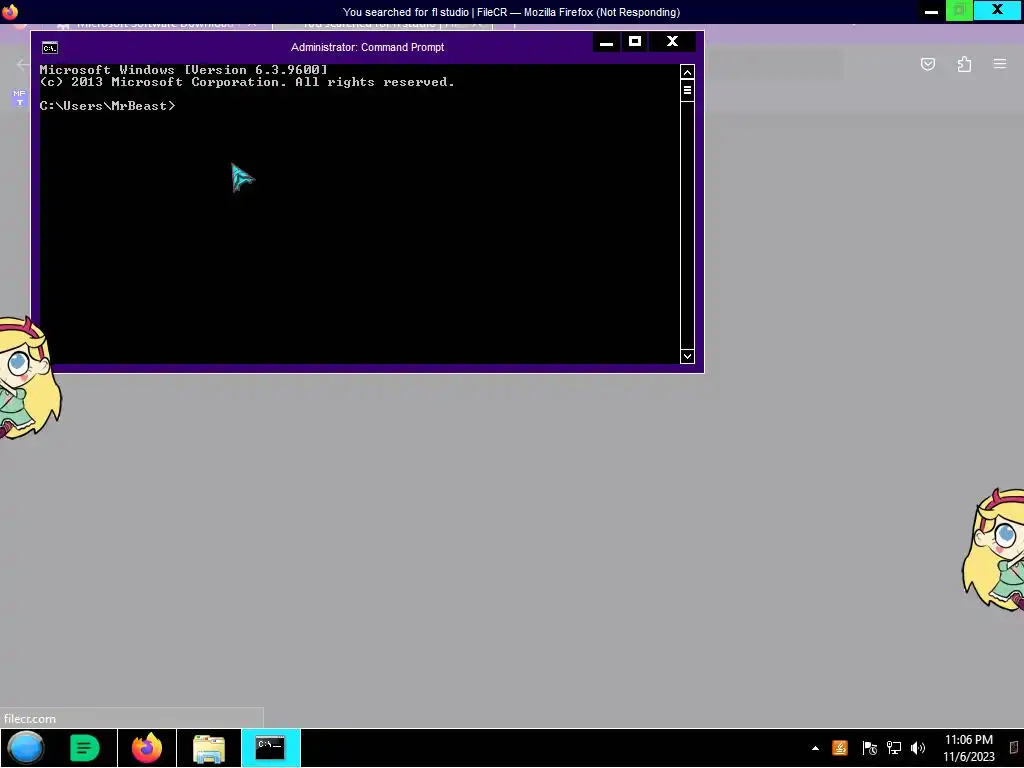Click the C:\Users\MrBeast> prompt line
The height and width of the screenshot is (768, 1024).
click(x=107, y=106)
